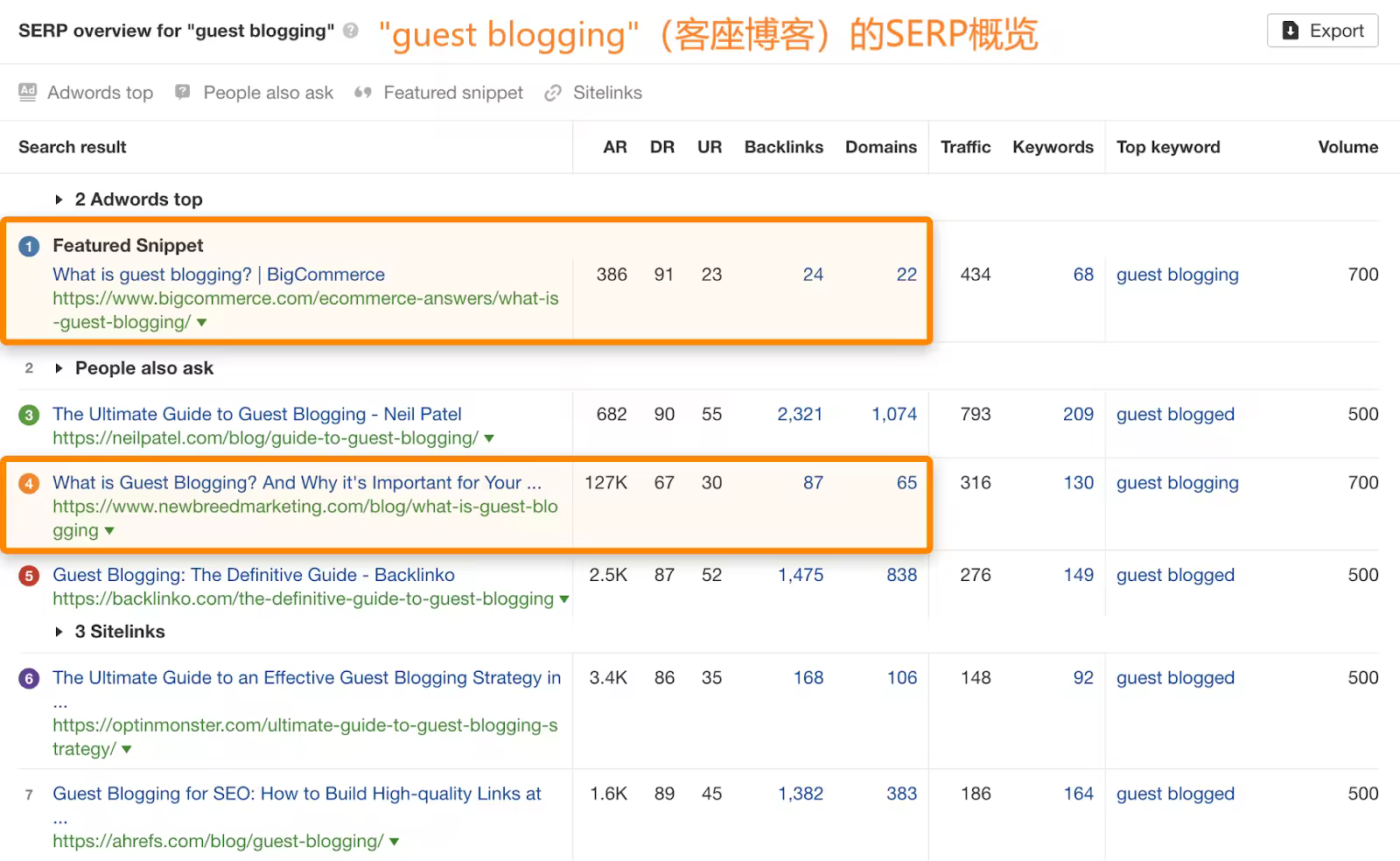Click the Export button
Viewport: 1400px width, 861px height.
click(x=1322, y=31)
